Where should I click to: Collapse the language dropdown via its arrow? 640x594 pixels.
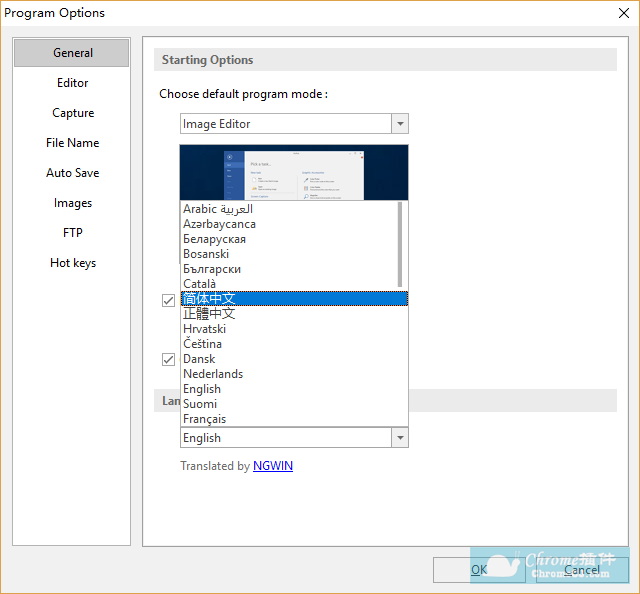click(x=400, y=438)
